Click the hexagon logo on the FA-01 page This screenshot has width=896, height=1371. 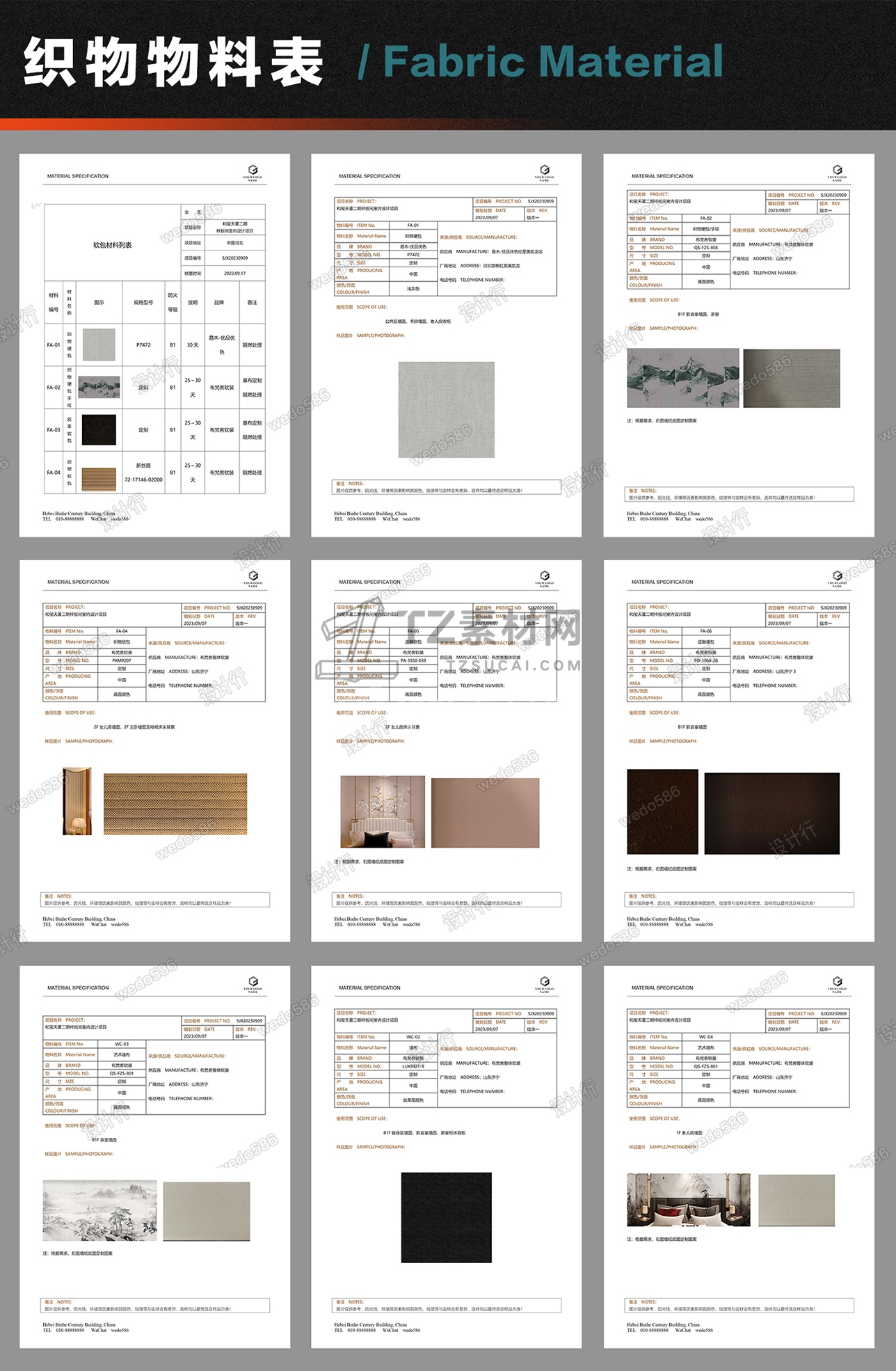(x=545, y=170)
